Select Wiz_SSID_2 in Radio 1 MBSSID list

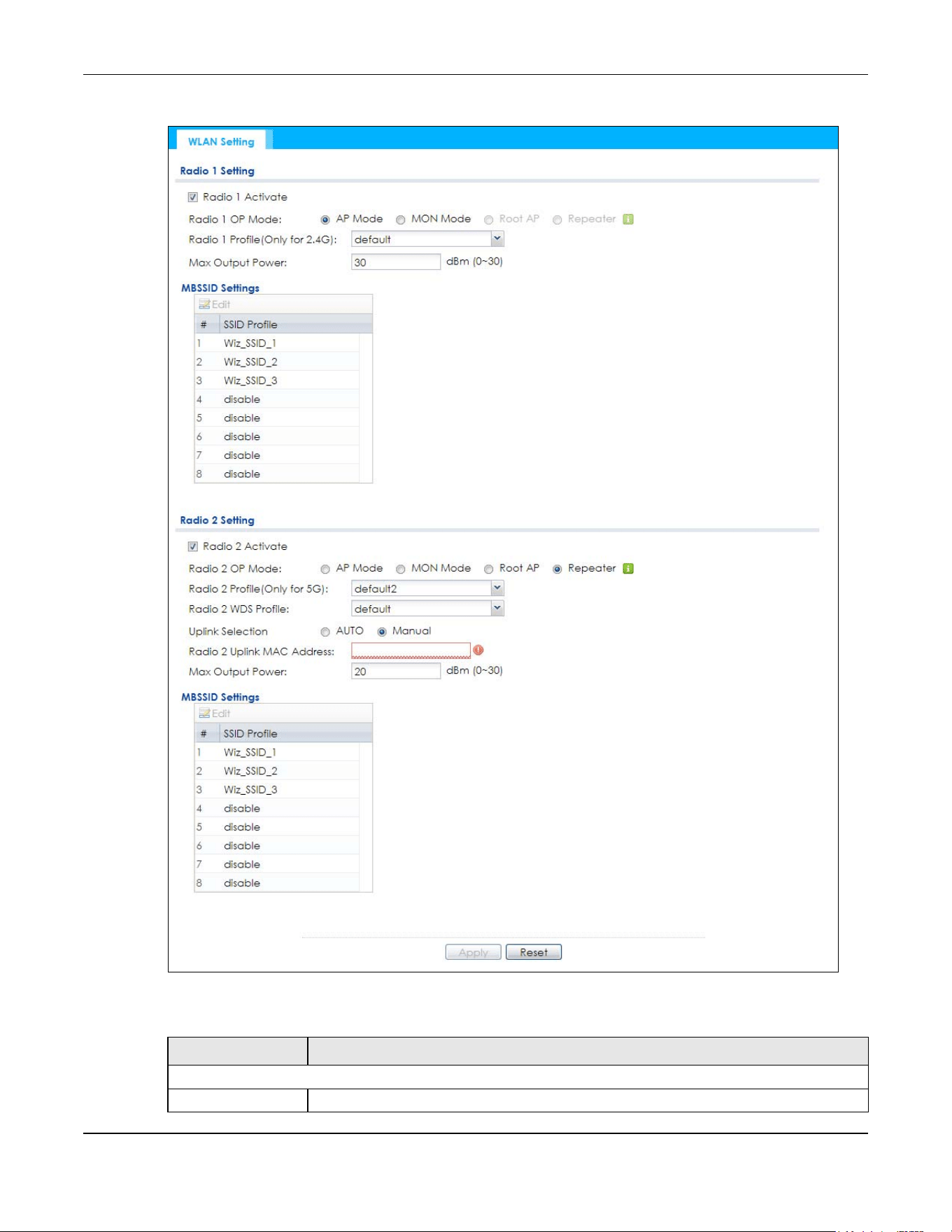tap(277, 362)
